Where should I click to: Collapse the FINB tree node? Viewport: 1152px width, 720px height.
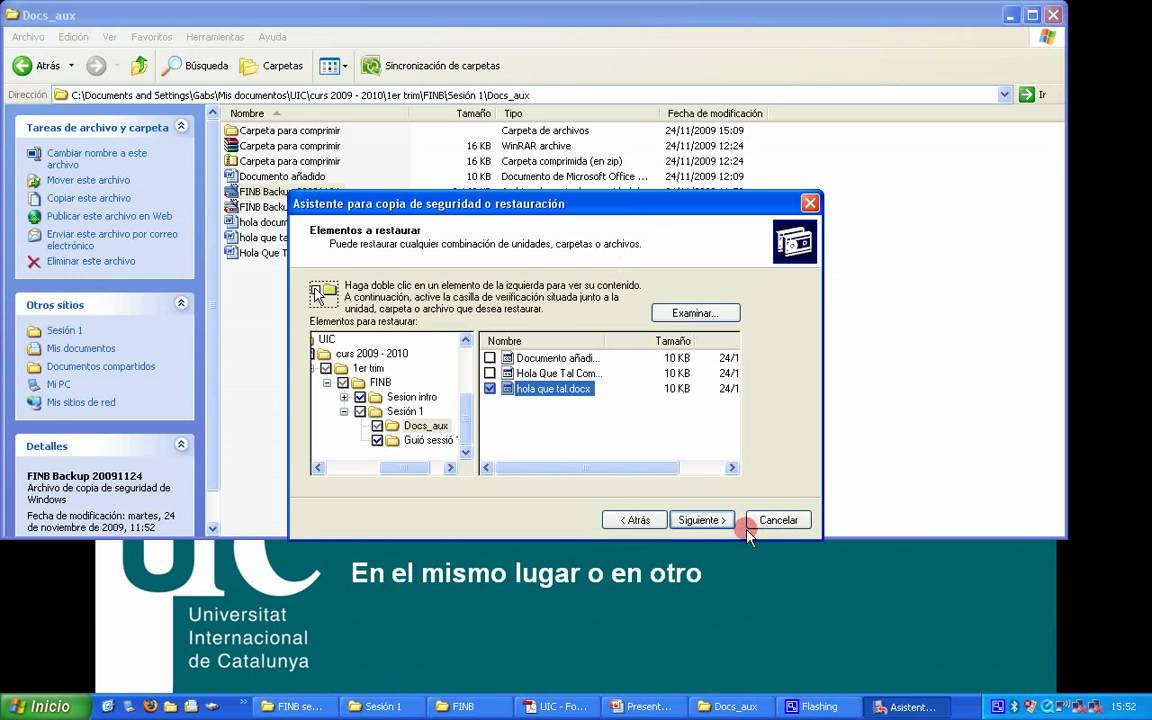pos(327,383)
